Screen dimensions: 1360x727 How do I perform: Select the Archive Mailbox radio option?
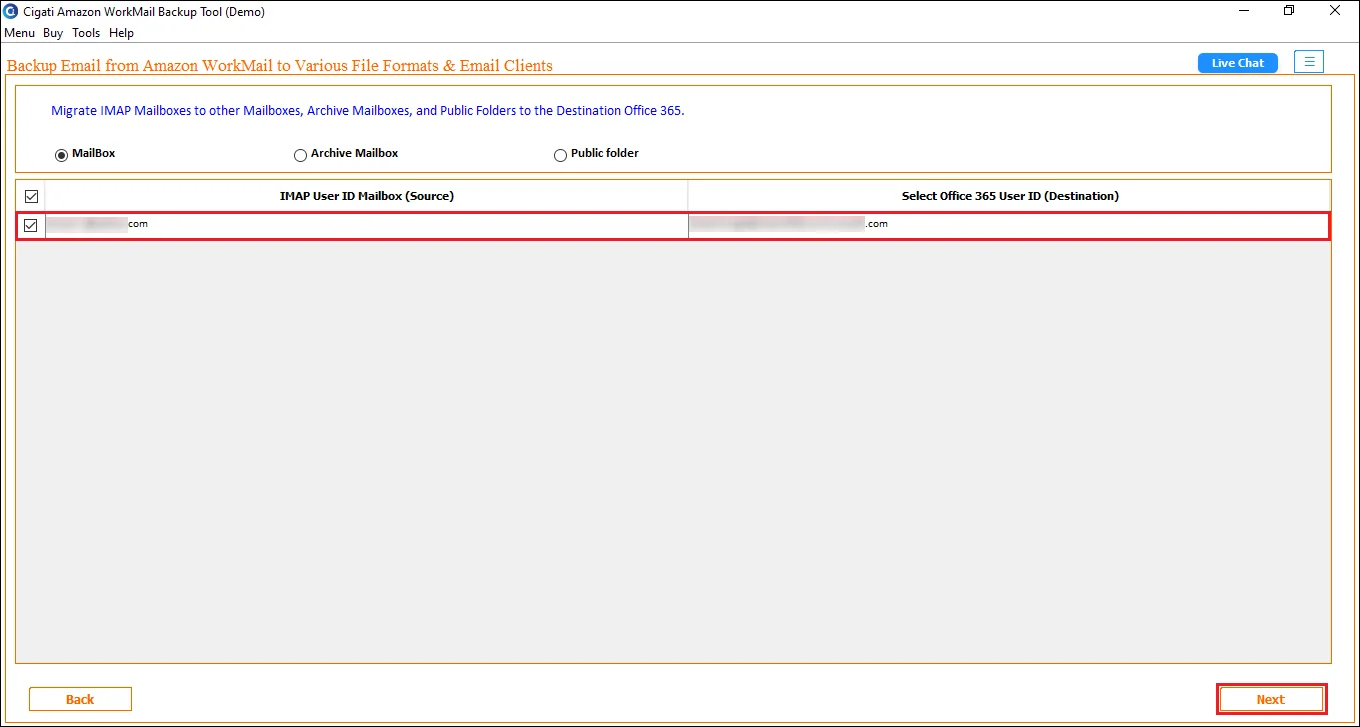(x=300, y=155)
